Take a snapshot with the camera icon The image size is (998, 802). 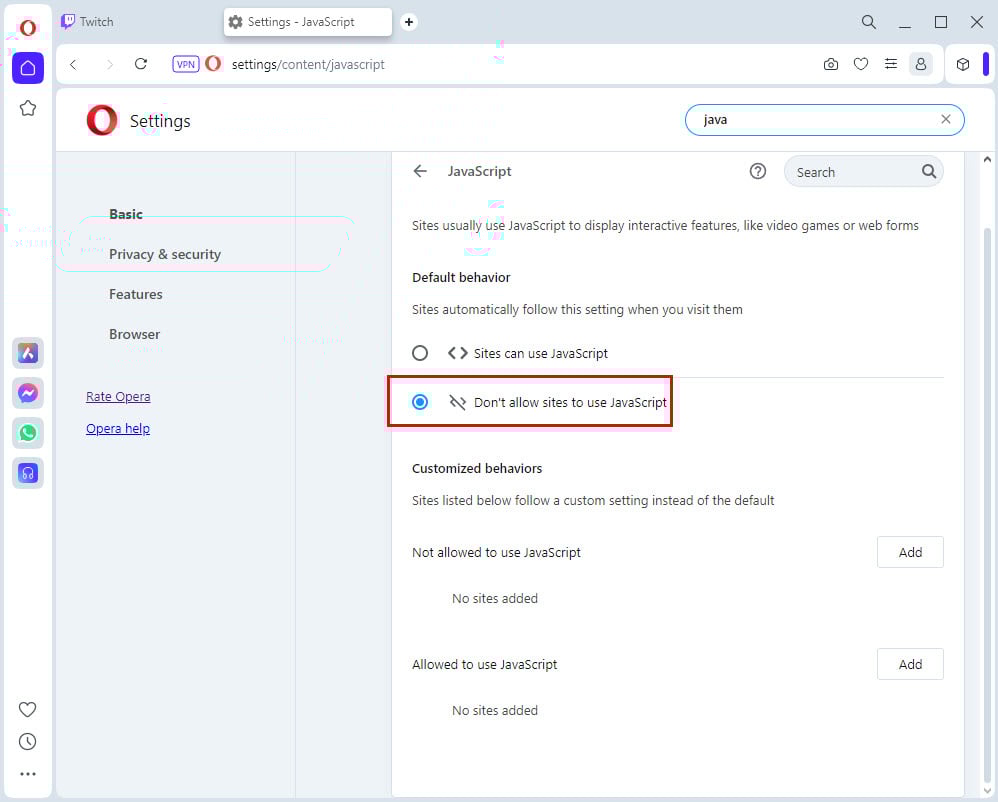tap(831, 64)
